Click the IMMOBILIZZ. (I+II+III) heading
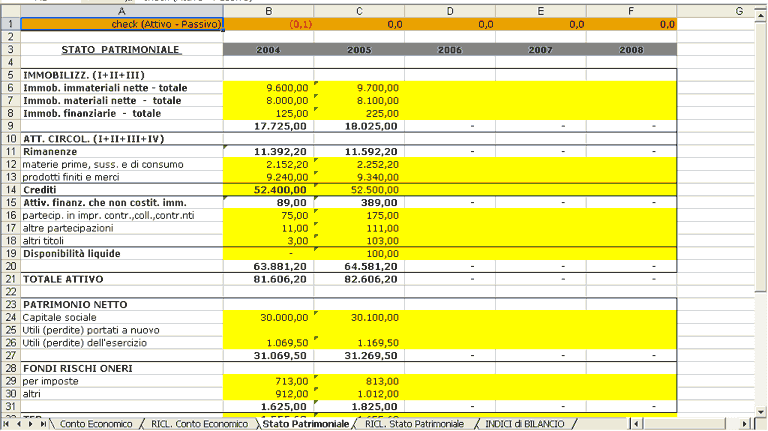Viewport: 768px width, 431px height. (x=84, y=75)
